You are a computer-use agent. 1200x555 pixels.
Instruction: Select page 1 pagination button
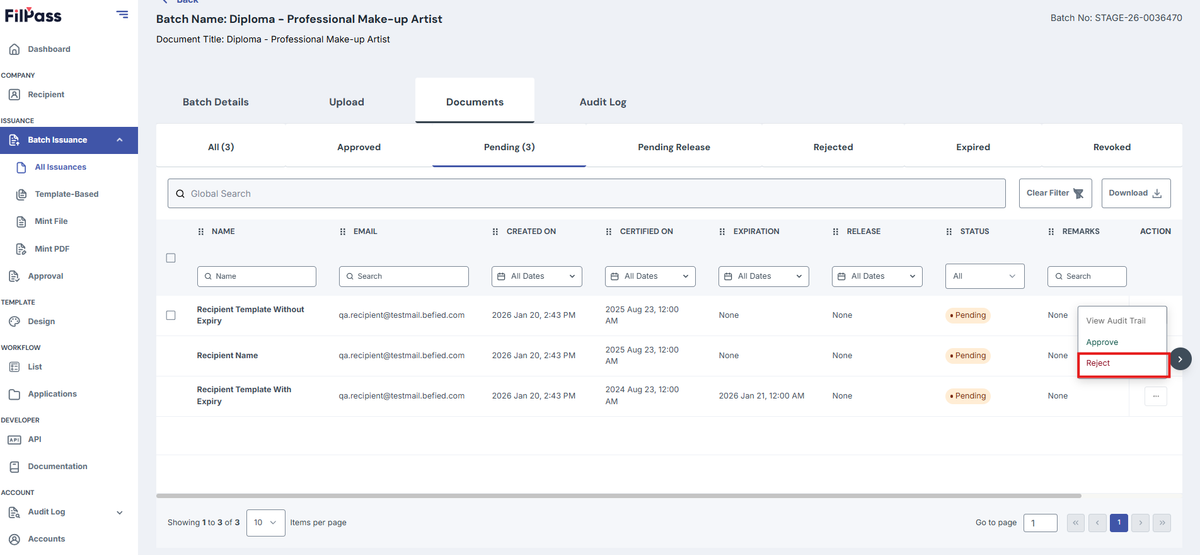point(1119,522)
